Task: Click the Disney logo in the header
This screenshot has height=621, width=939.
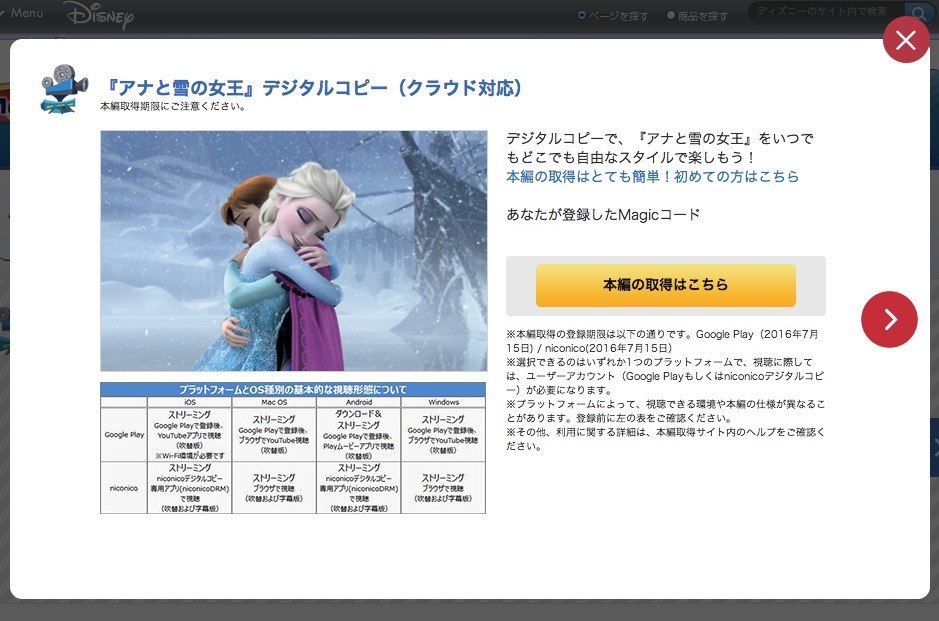Action: coord(100,15)
